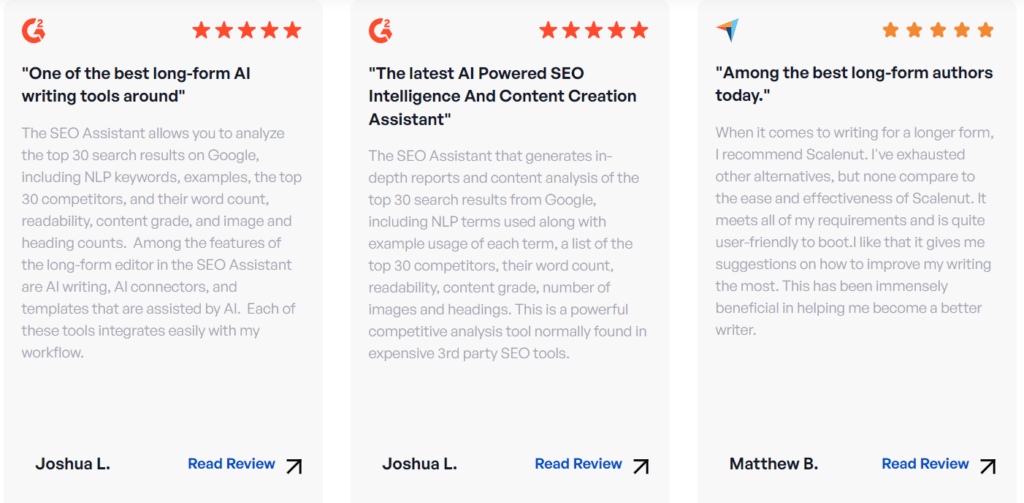The height and width of the screenshot is (503, 1024).
Task: Click the arrow icon on the middle card's Read Review
Action: pos(641,466)
